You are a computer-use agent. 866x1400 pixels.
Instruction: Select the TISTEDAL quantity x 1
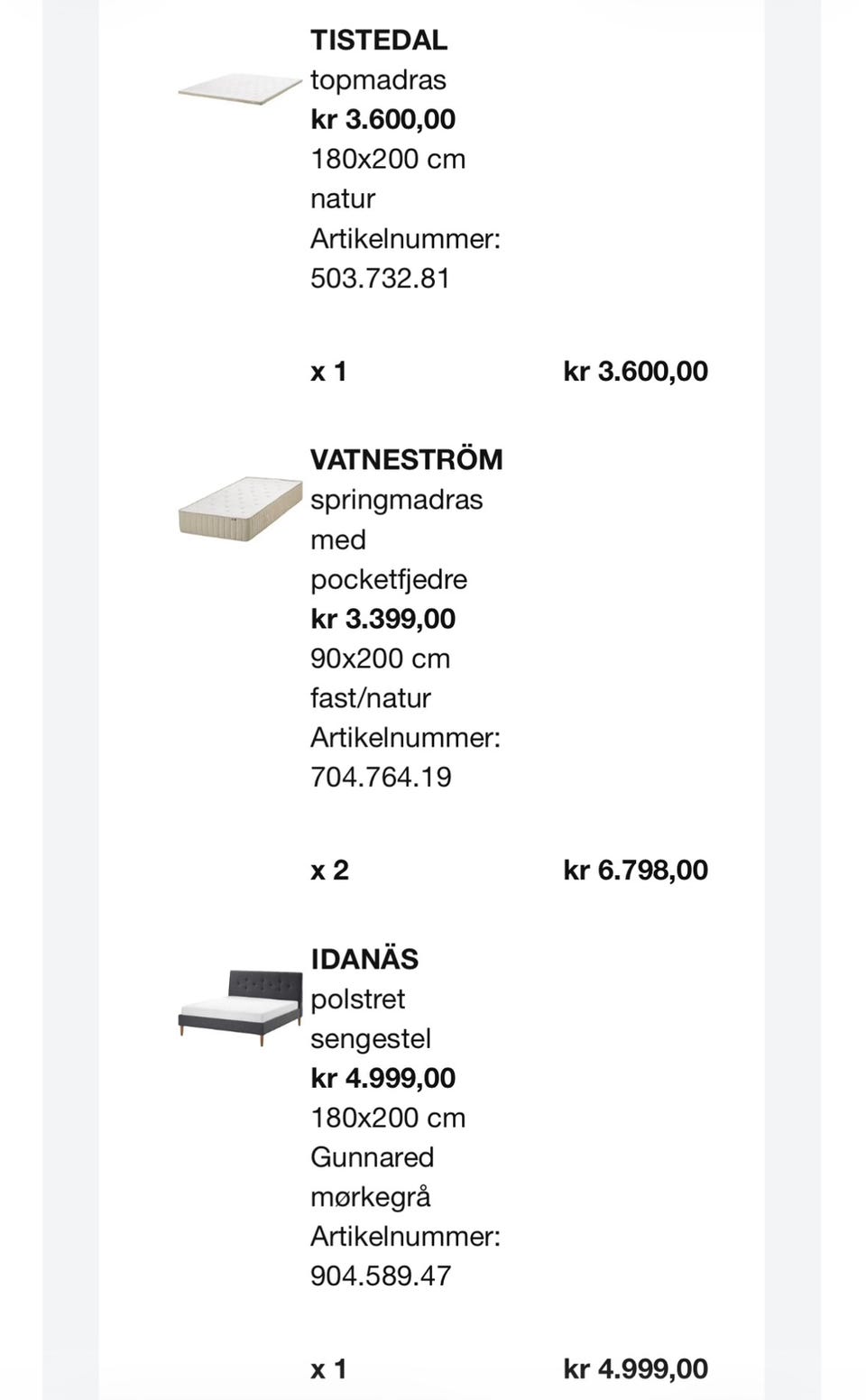click(x=328, y=371)
